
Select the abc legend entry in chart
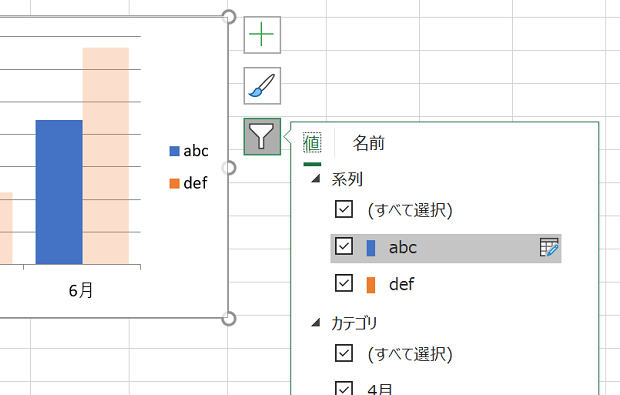(x=189, y=151)
